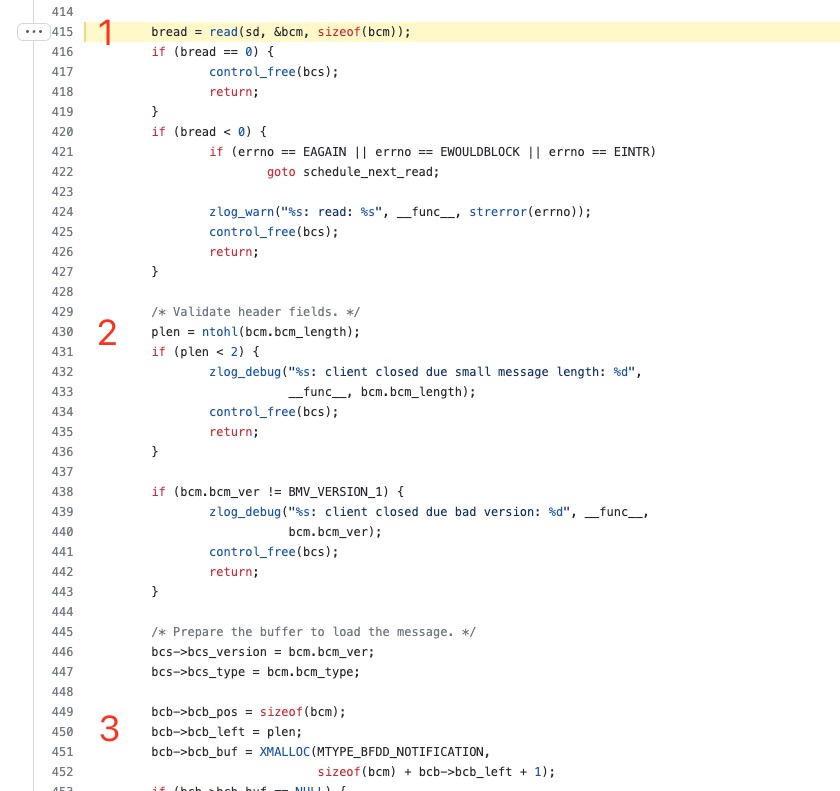The height and width of the screenshot is (791, 840).
Task: Click 'schedule_next_read' label on line 422
Action: [x=368, y=172]
